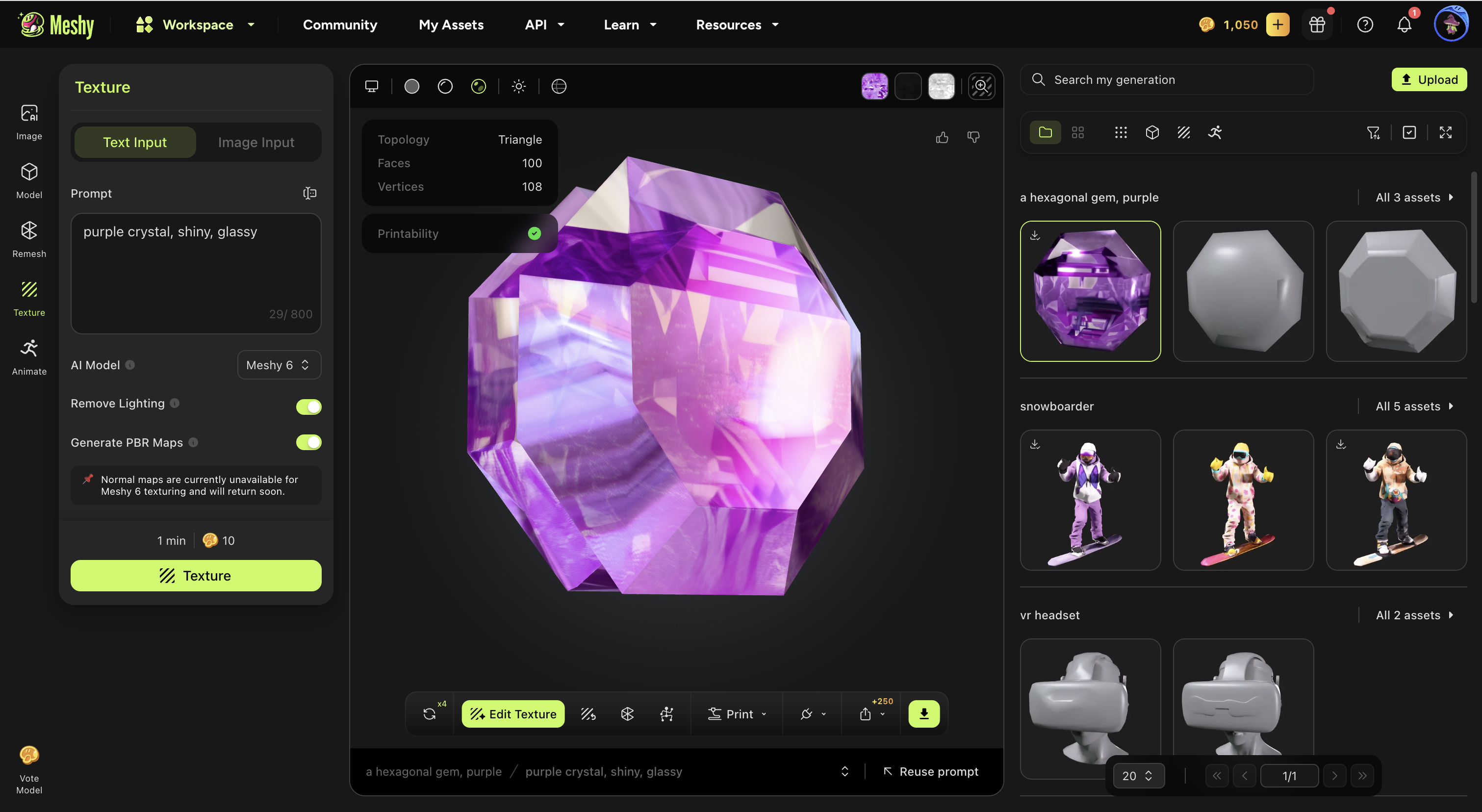Open the Remesh tool in sidebar
This screenshot has height=812, width=1482.
[29, 239]
